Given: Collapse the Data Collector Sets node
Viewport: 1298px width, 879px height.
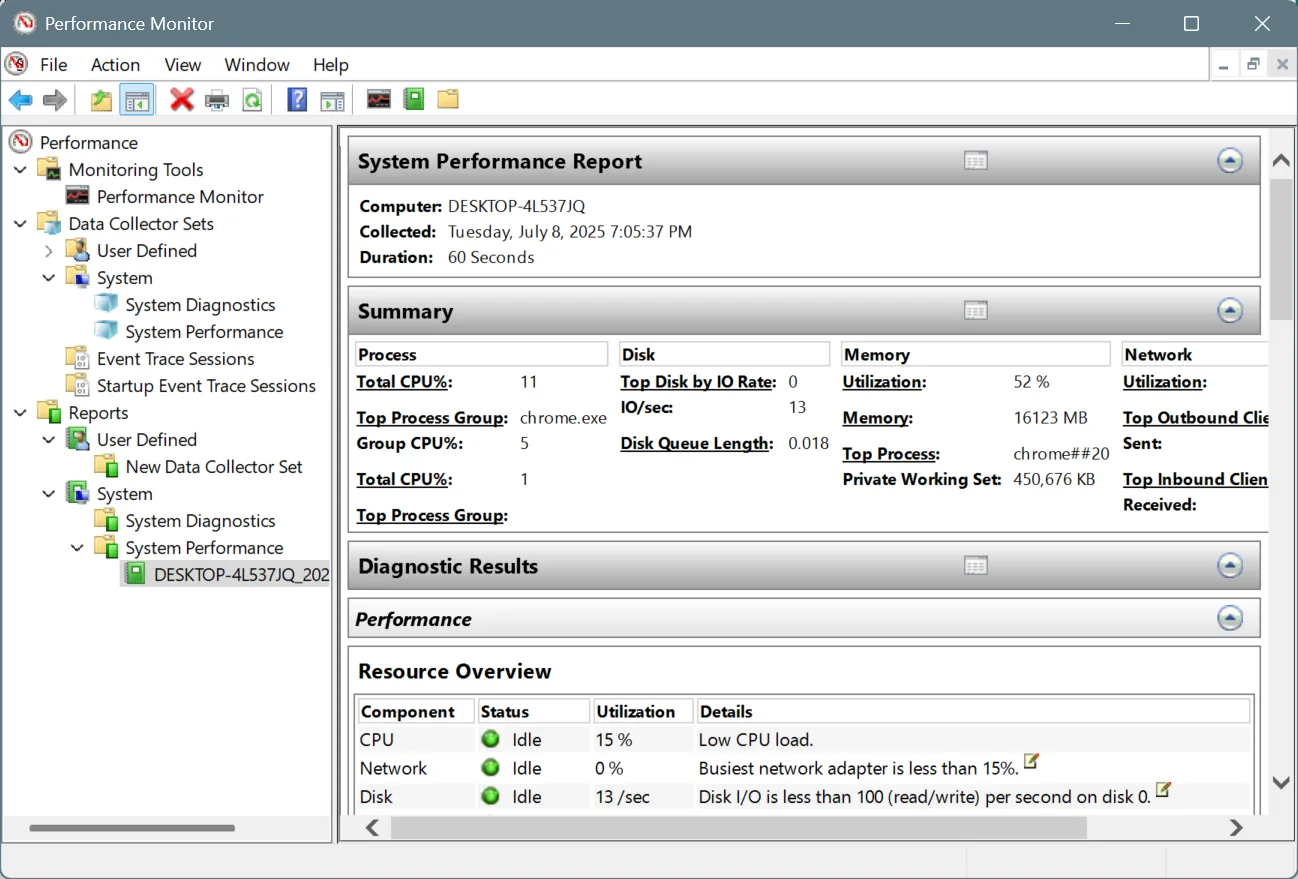Looking at the screenshot, I should (x=20, y=224).
